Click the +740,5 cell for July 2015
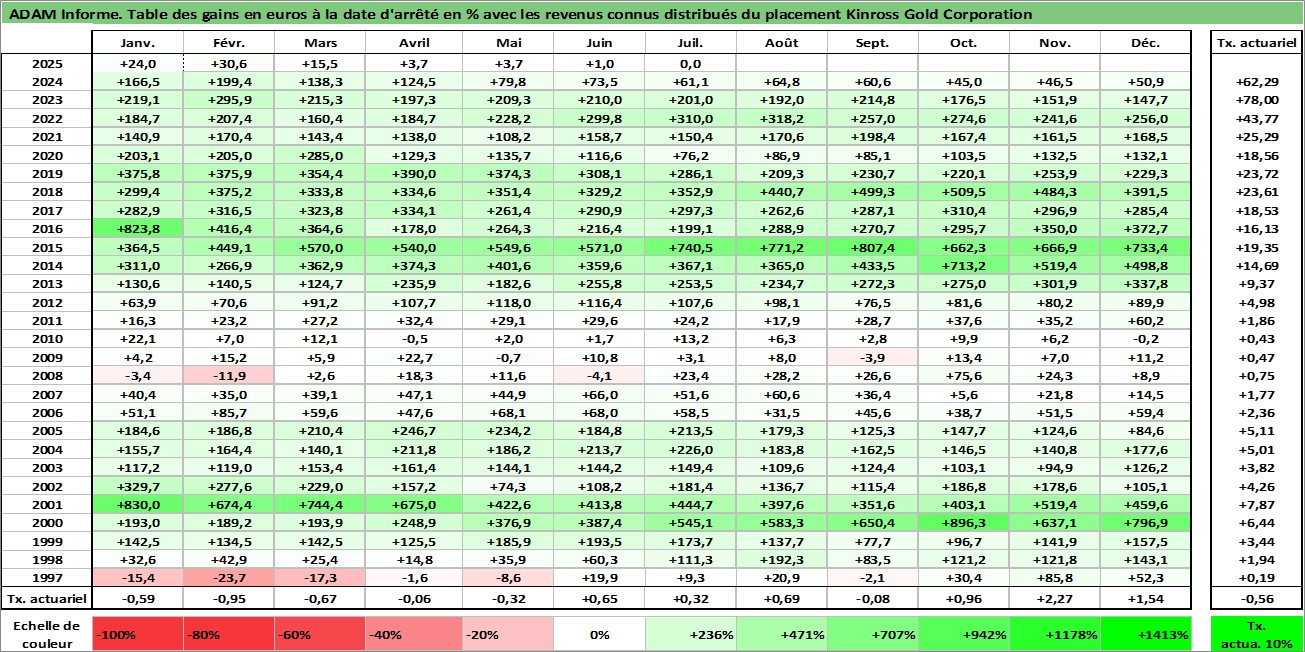Screen dimensions: 1305x652 689,247
